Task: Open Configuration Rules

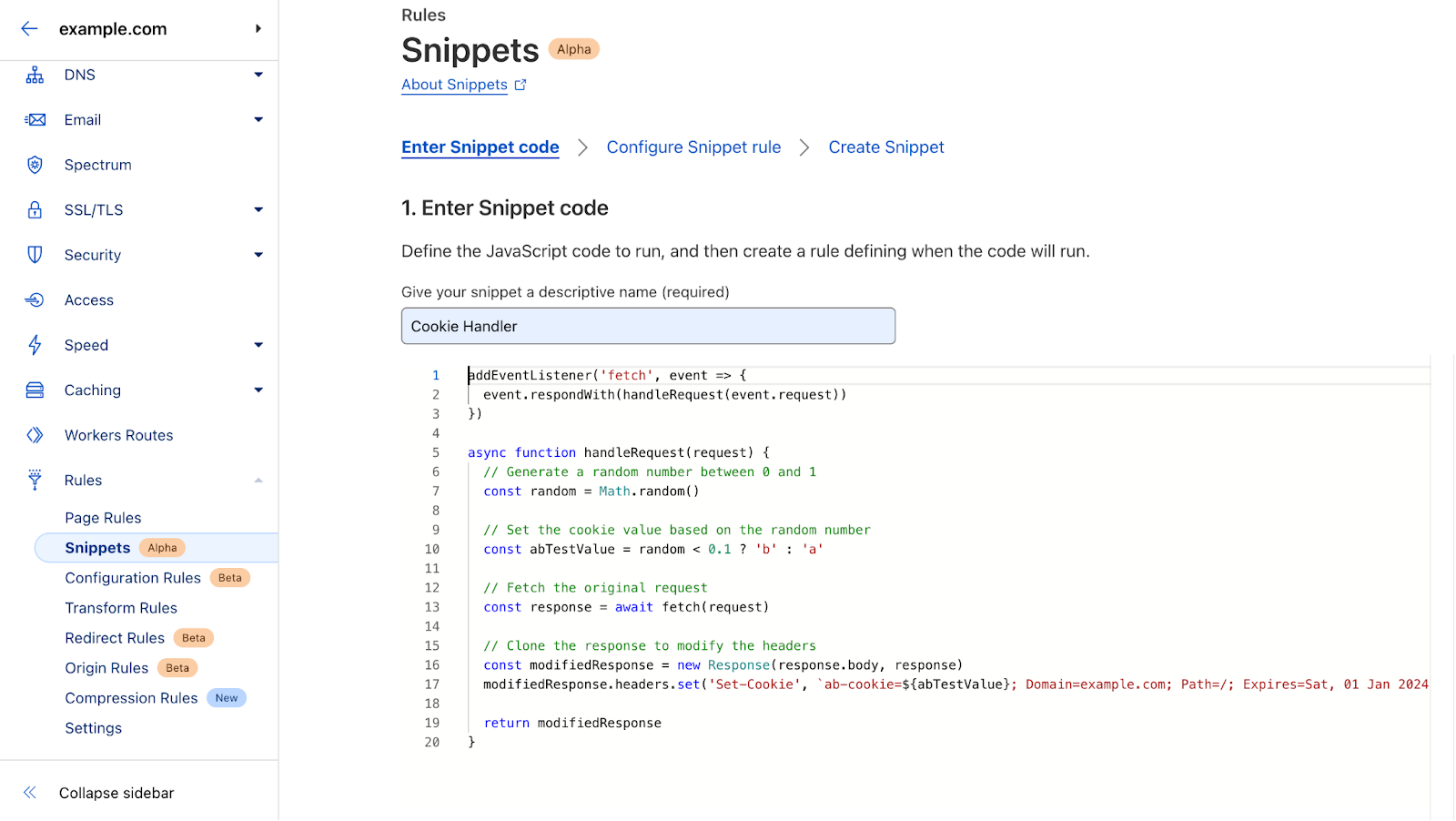Action: click(133, 578)
